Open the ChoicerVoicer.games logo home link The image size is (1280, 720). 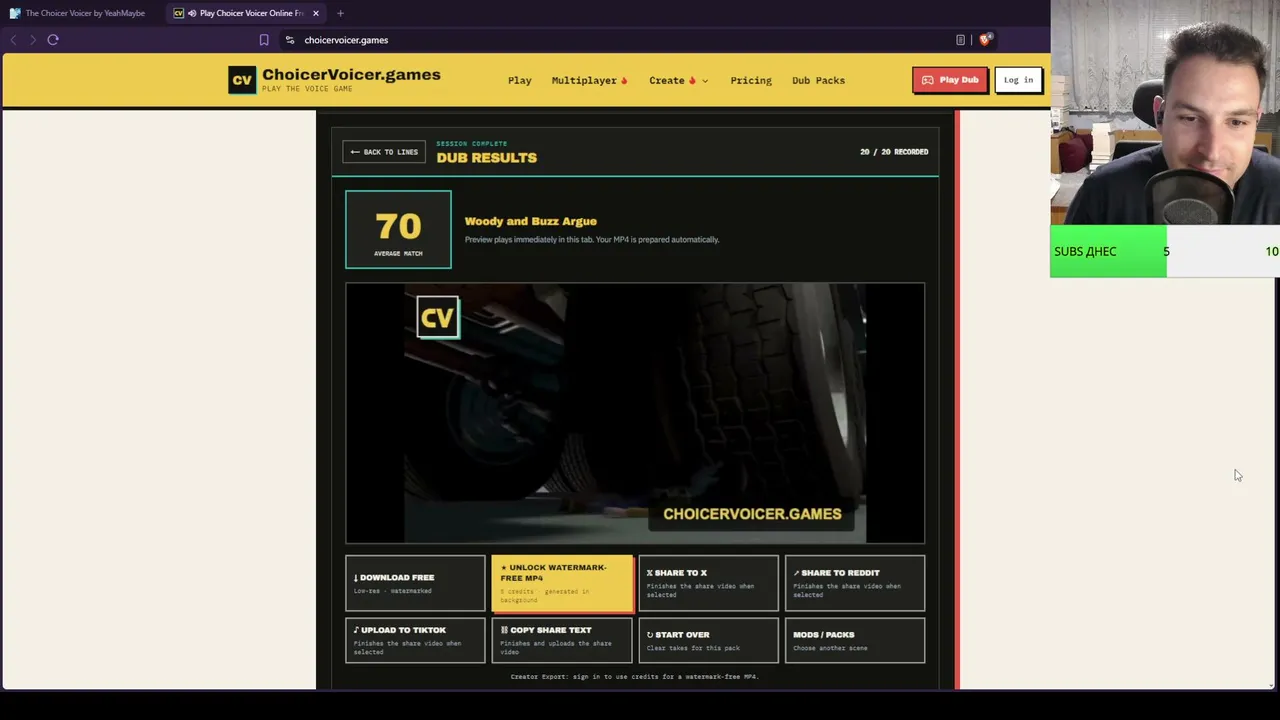pos(334,80)
